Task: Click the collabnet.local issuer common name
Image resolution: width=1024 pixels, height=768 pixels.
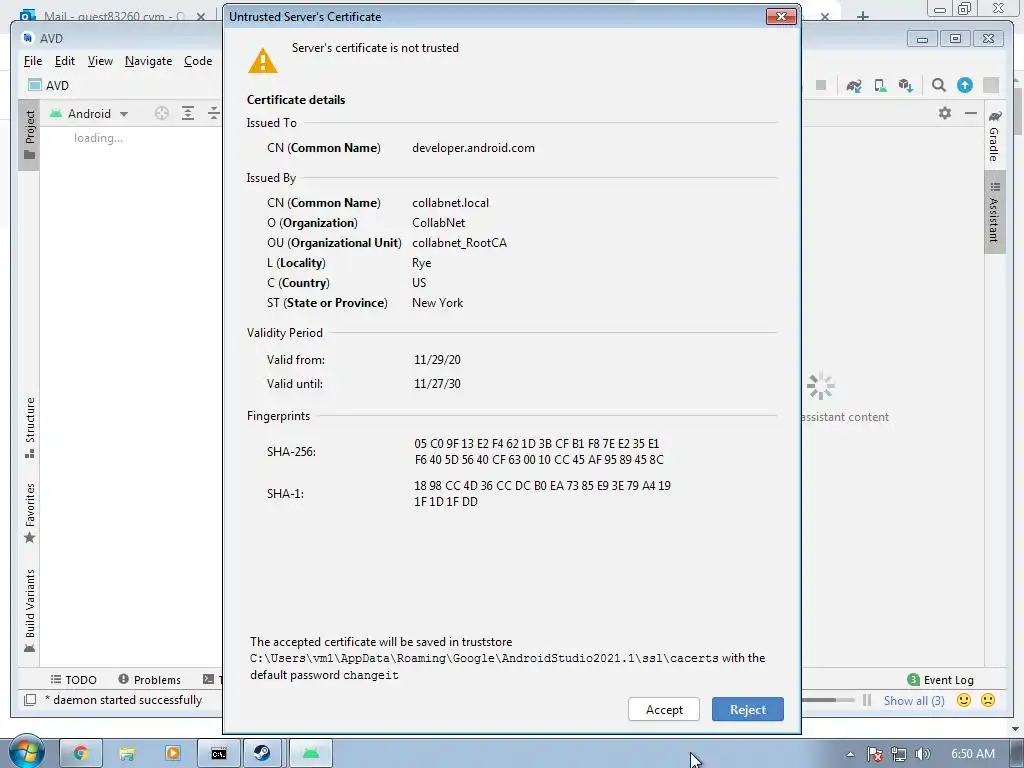Action: 451,202
